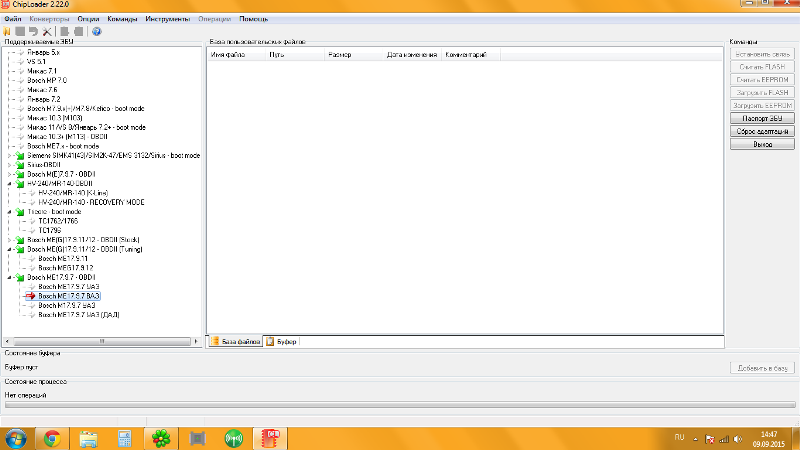Click the gray stop square toolbar icon
Viewport: 800px width, 450px height.
(20, 31)
